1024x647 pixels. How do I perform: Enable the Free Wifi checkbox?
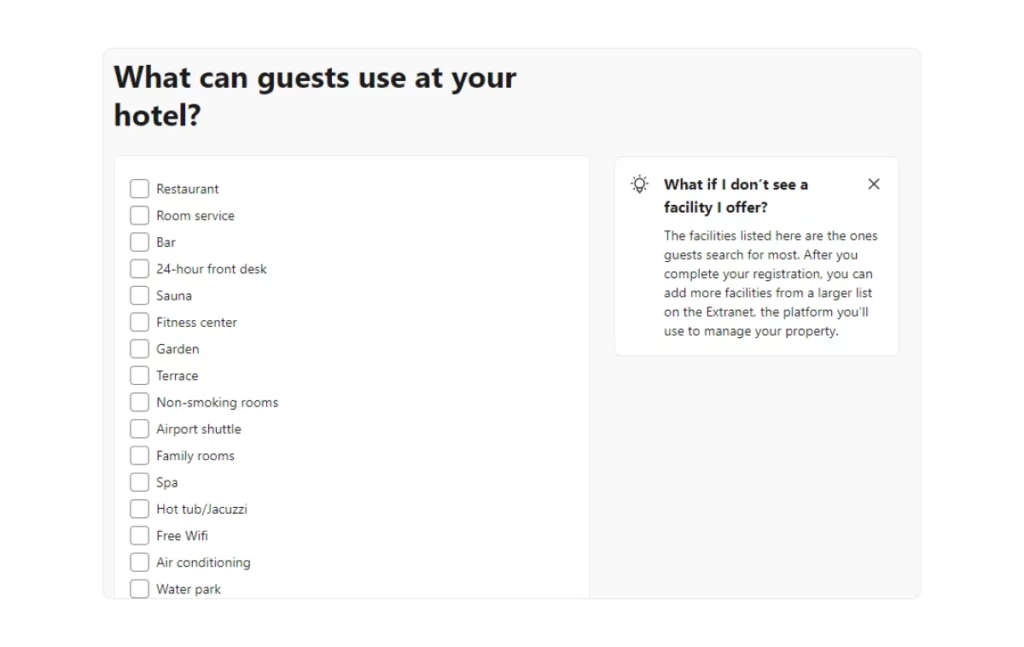pyautogui.click(x=140, y=536)
